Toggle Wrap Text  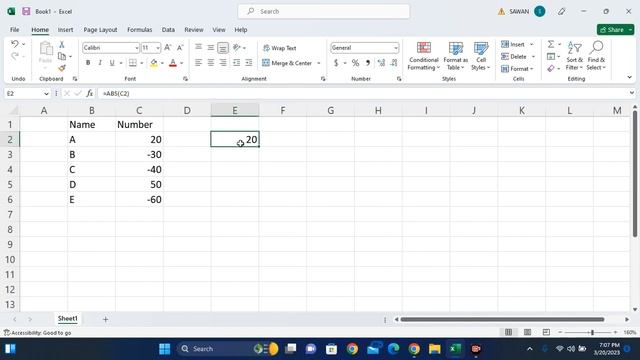pos(280,48)
